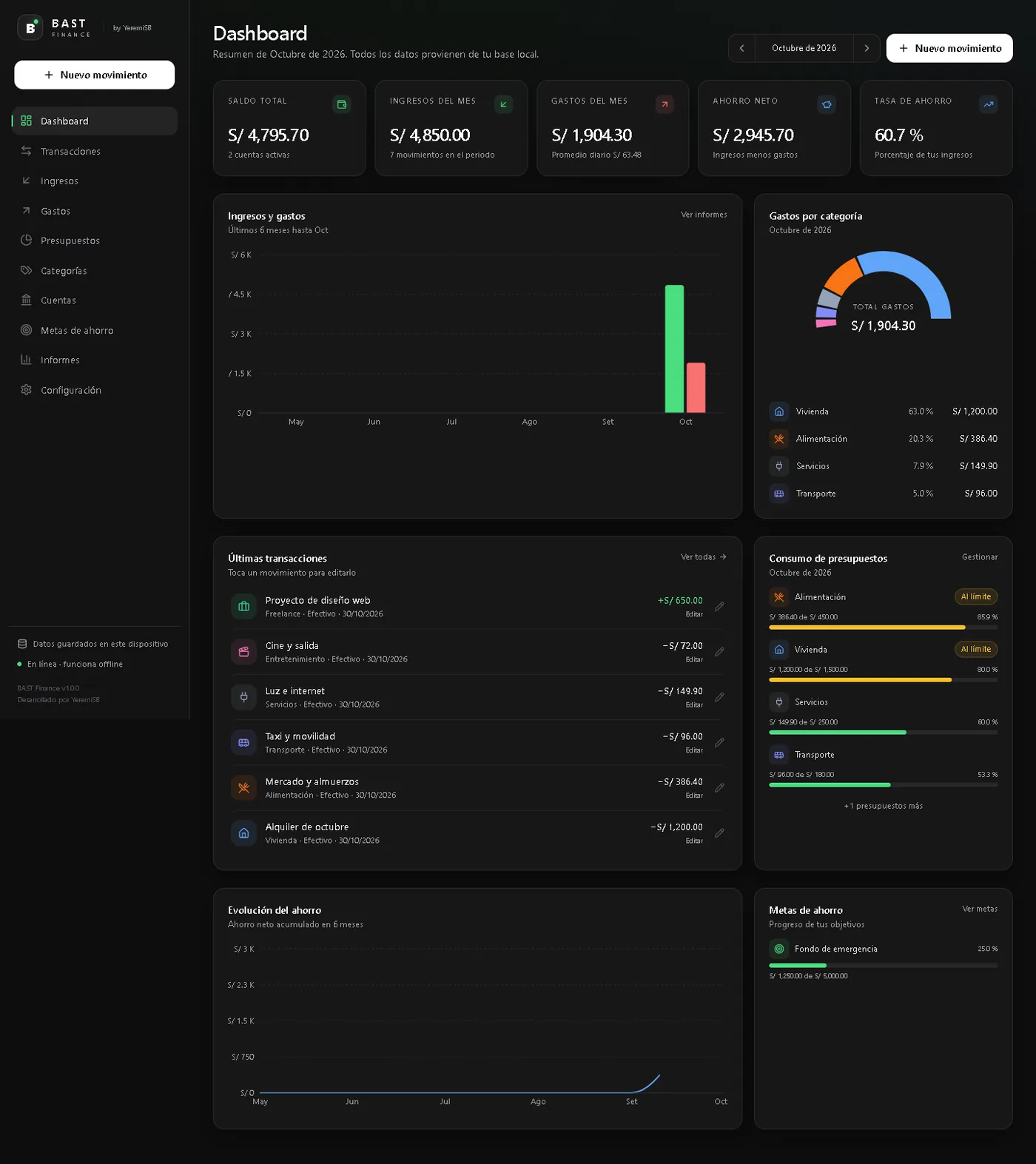
Task: Follow the Ver todas link
Action: [x=704, y=557]
